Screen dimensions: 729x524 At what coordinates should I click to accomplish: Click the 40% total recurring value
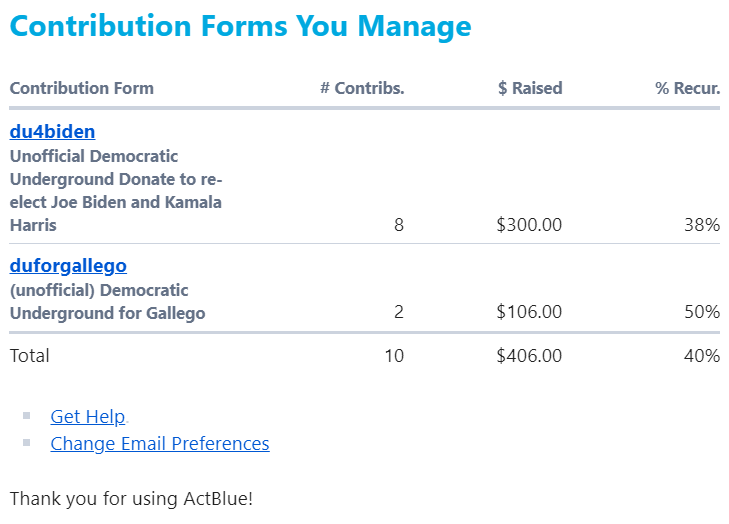click(x=702, y=355)
